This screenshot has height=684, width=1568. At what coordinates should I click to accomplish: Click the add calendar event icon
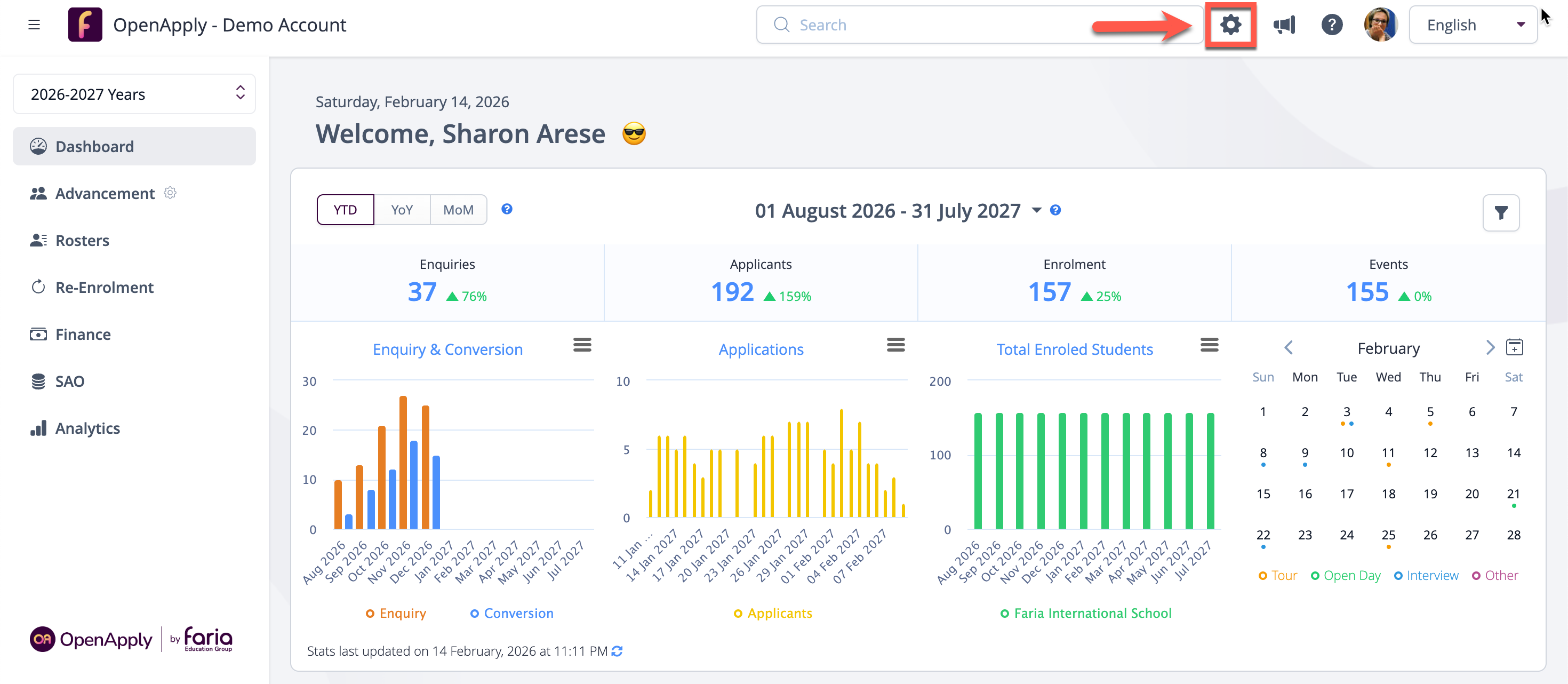point(1514,347)
